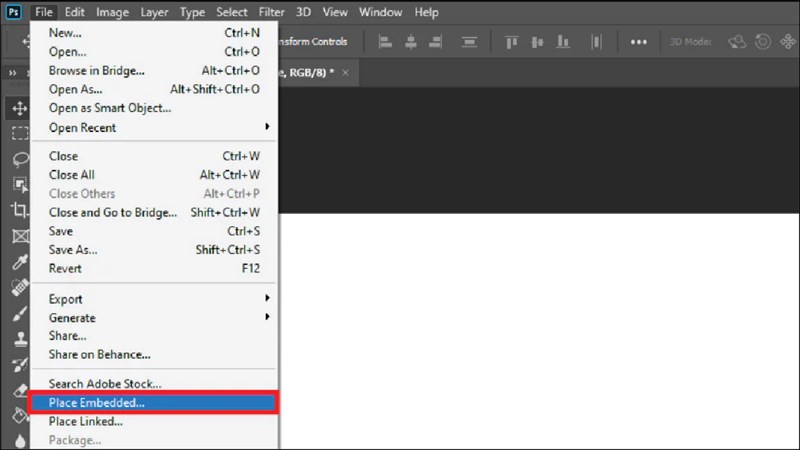
Task: Expand the toolbar double-arrow chevron
Action: click(12, 73)
